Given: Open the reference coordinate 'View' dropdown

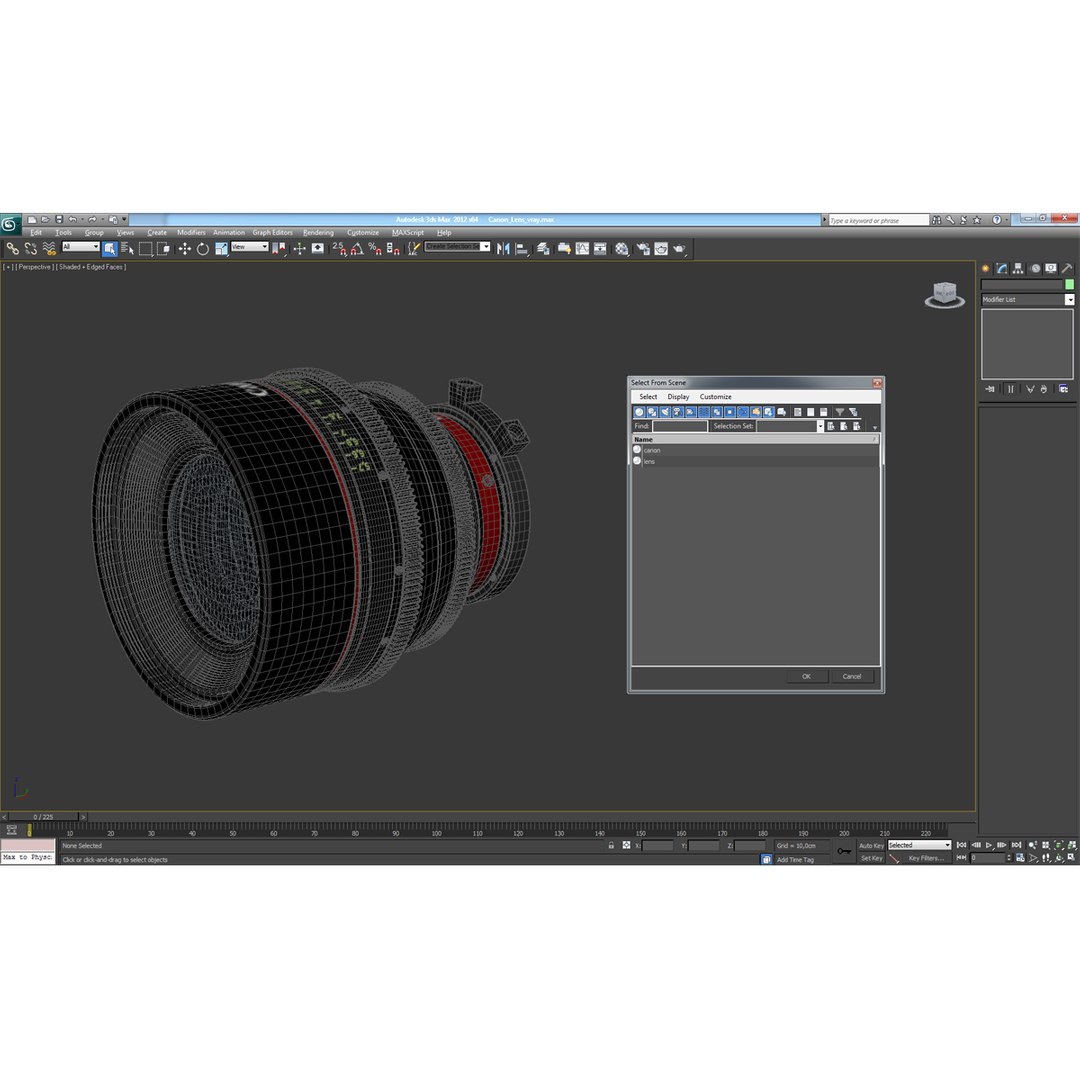Looking at the screenshot, I should point(249,247).
